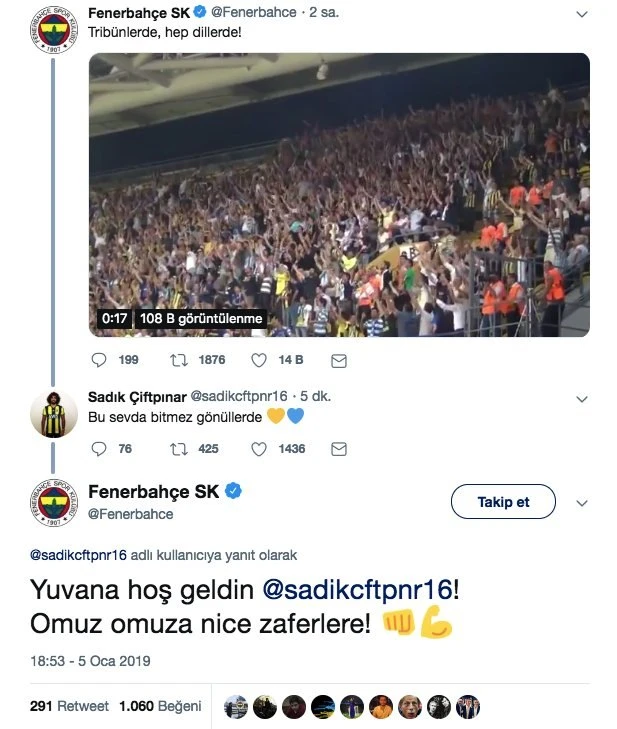Expand options chevron on top tweet

(x=582, y=14)
